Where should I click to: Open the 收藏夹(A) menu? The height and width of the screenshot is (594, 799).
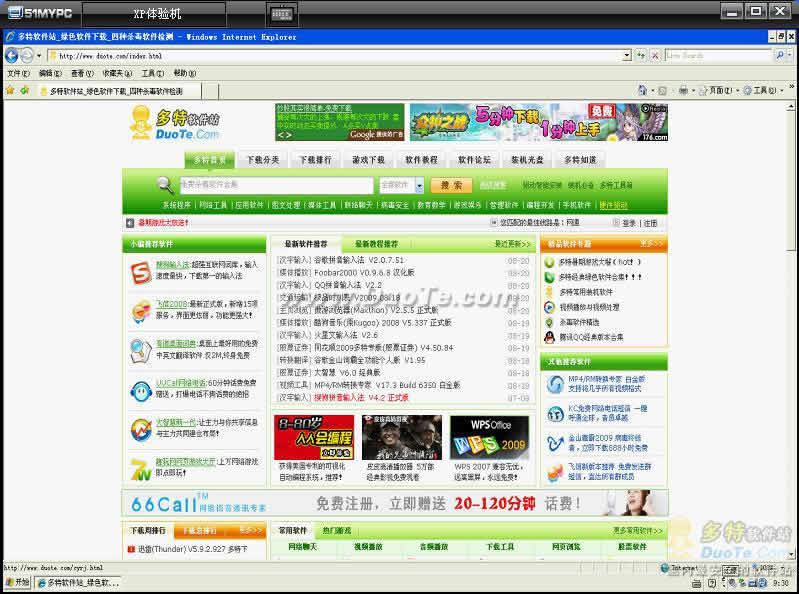tap(117, 73)
